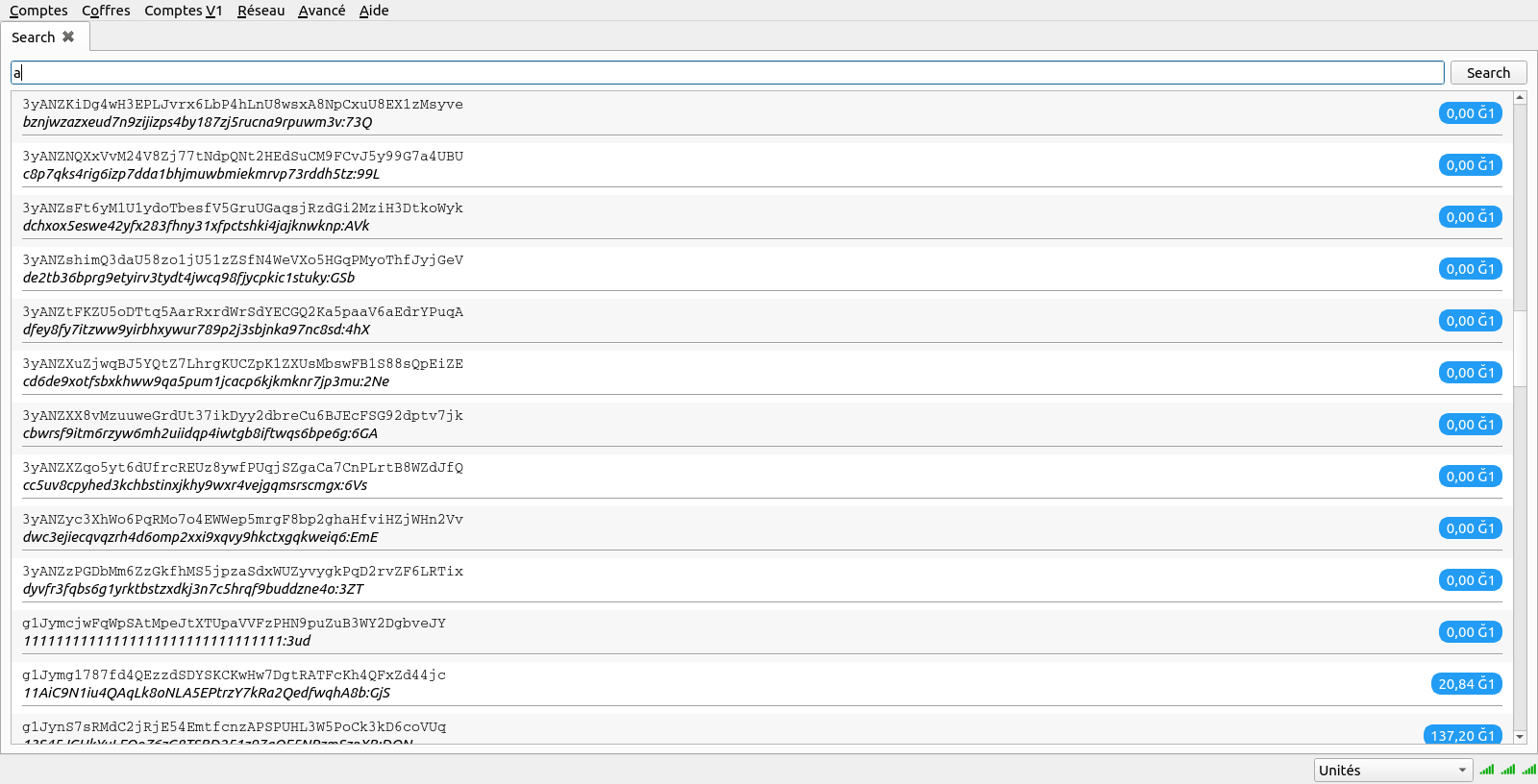Click the middle green signal strength icon
Screen dimensions: 1538x784
tap(1508, 770)
